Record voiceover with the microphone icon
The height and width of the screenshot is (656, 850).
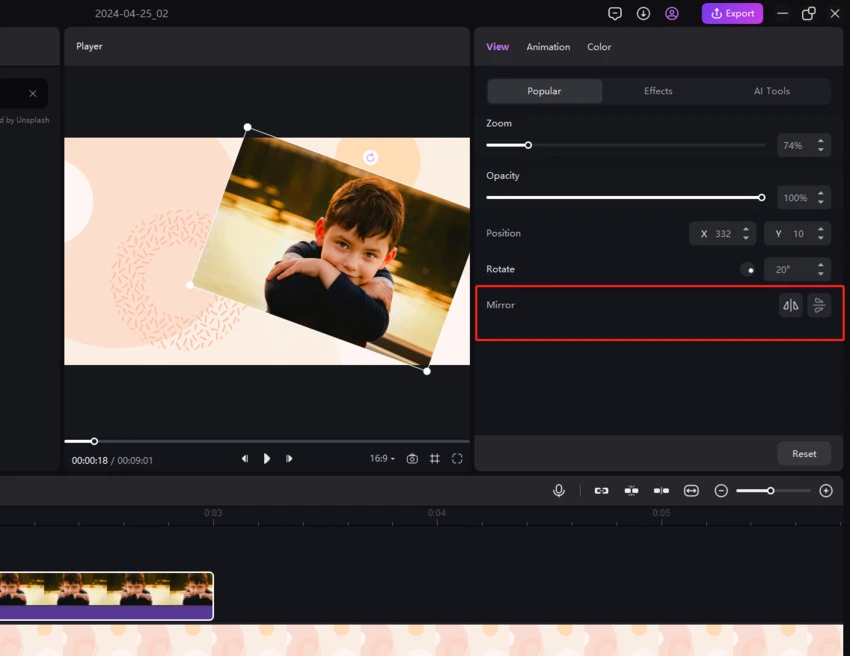click(559, 491)
